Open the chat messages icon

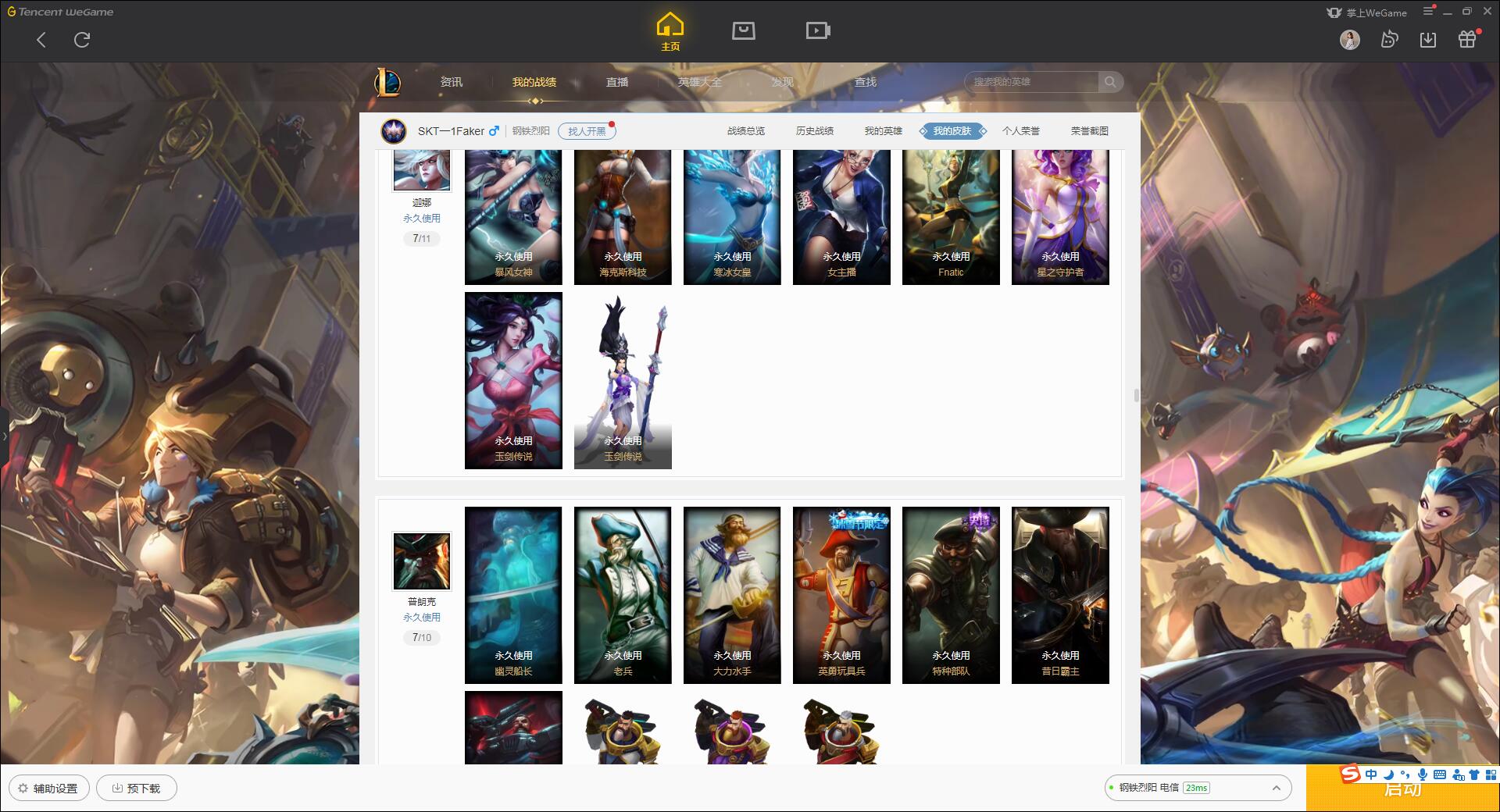click(1389, 40)
